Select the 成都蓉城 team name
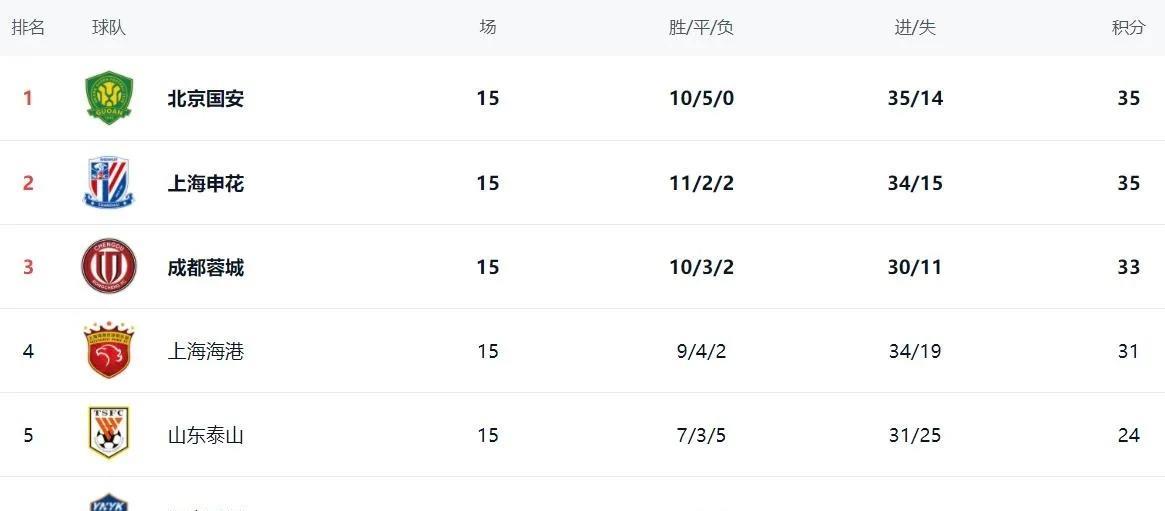 tap(206, 267)
